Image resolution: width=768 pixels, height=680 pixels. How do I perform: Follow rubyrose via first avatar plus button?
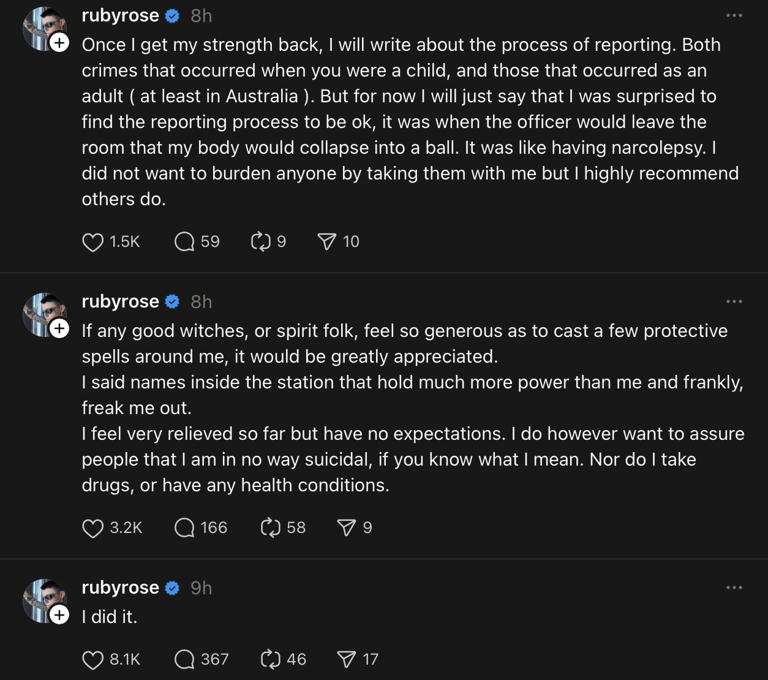pos(59,43)
